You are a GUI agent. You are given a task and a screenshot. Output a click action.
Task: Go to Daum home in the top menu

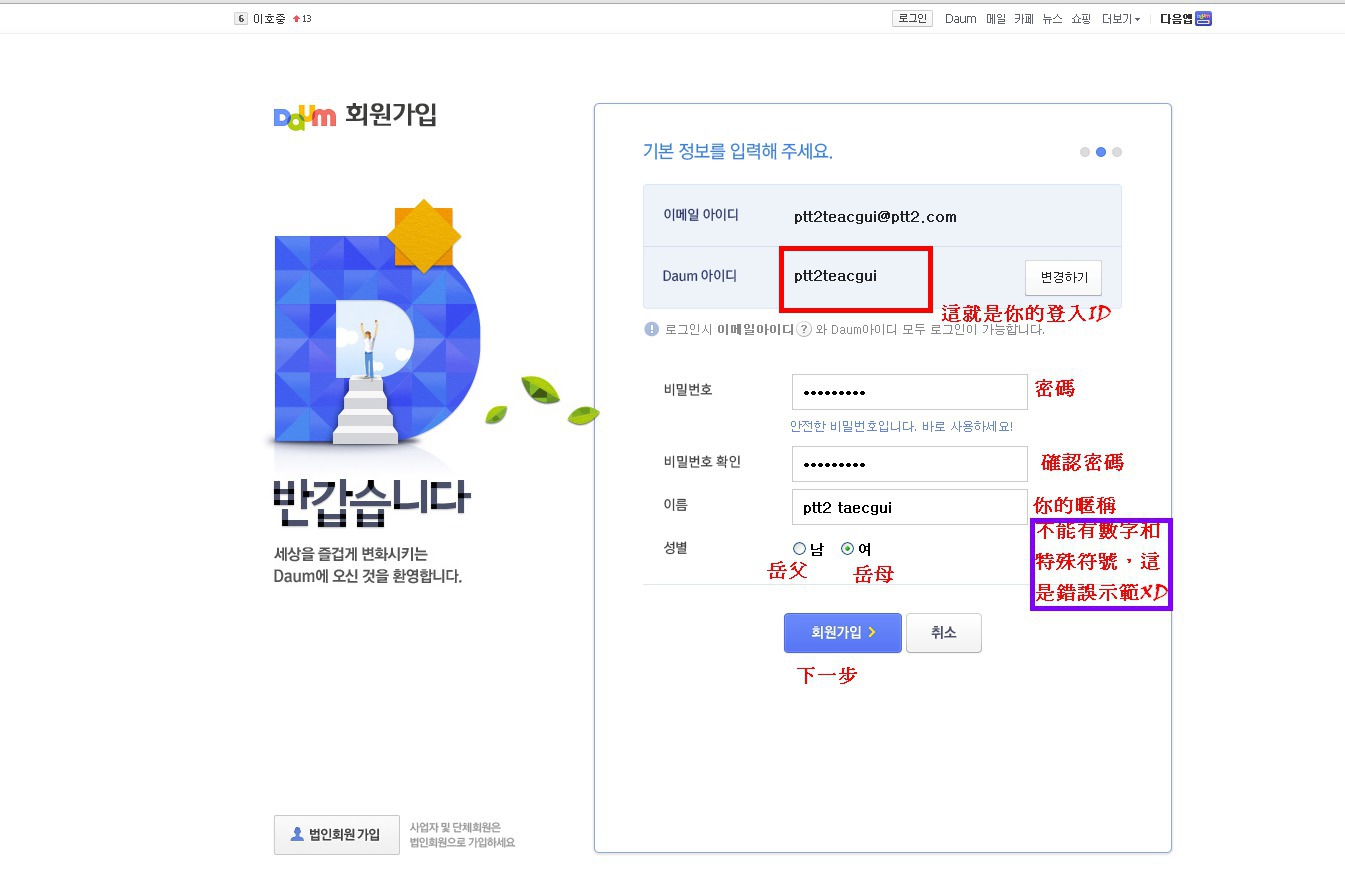(961, 19)
